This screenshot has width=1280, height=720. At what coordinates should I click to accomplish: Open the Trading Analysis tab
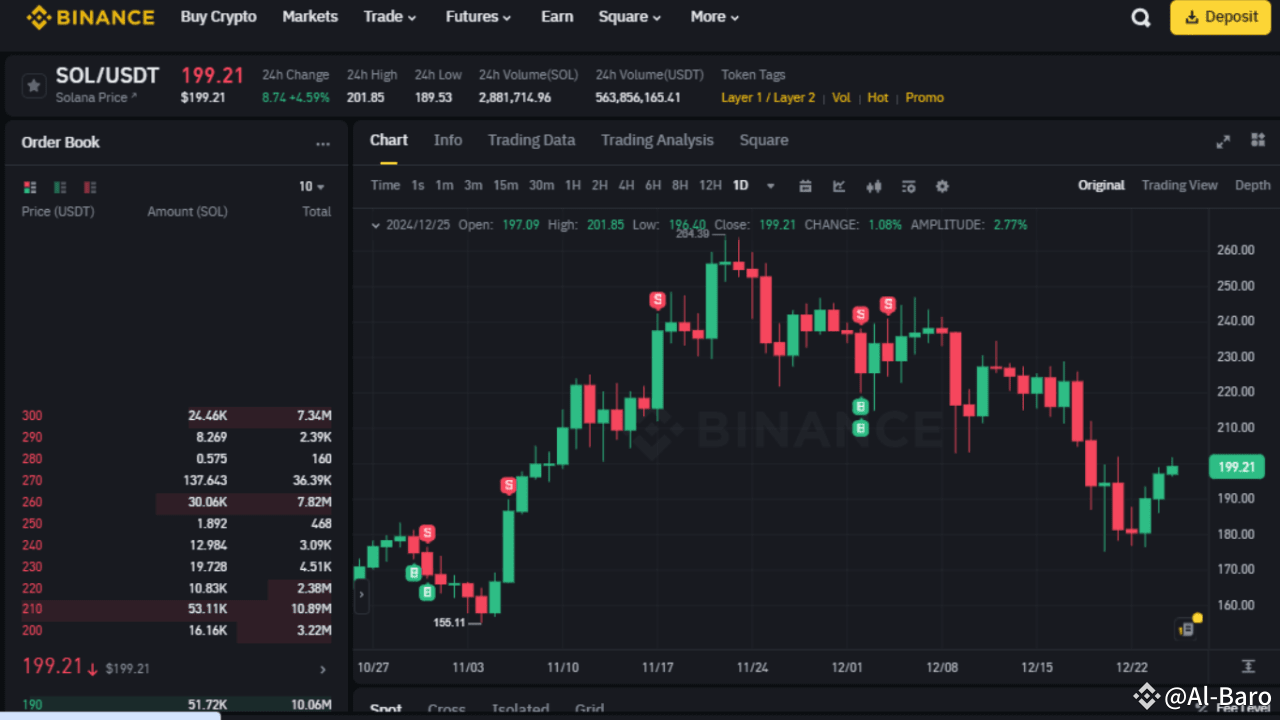coord(657,140)
